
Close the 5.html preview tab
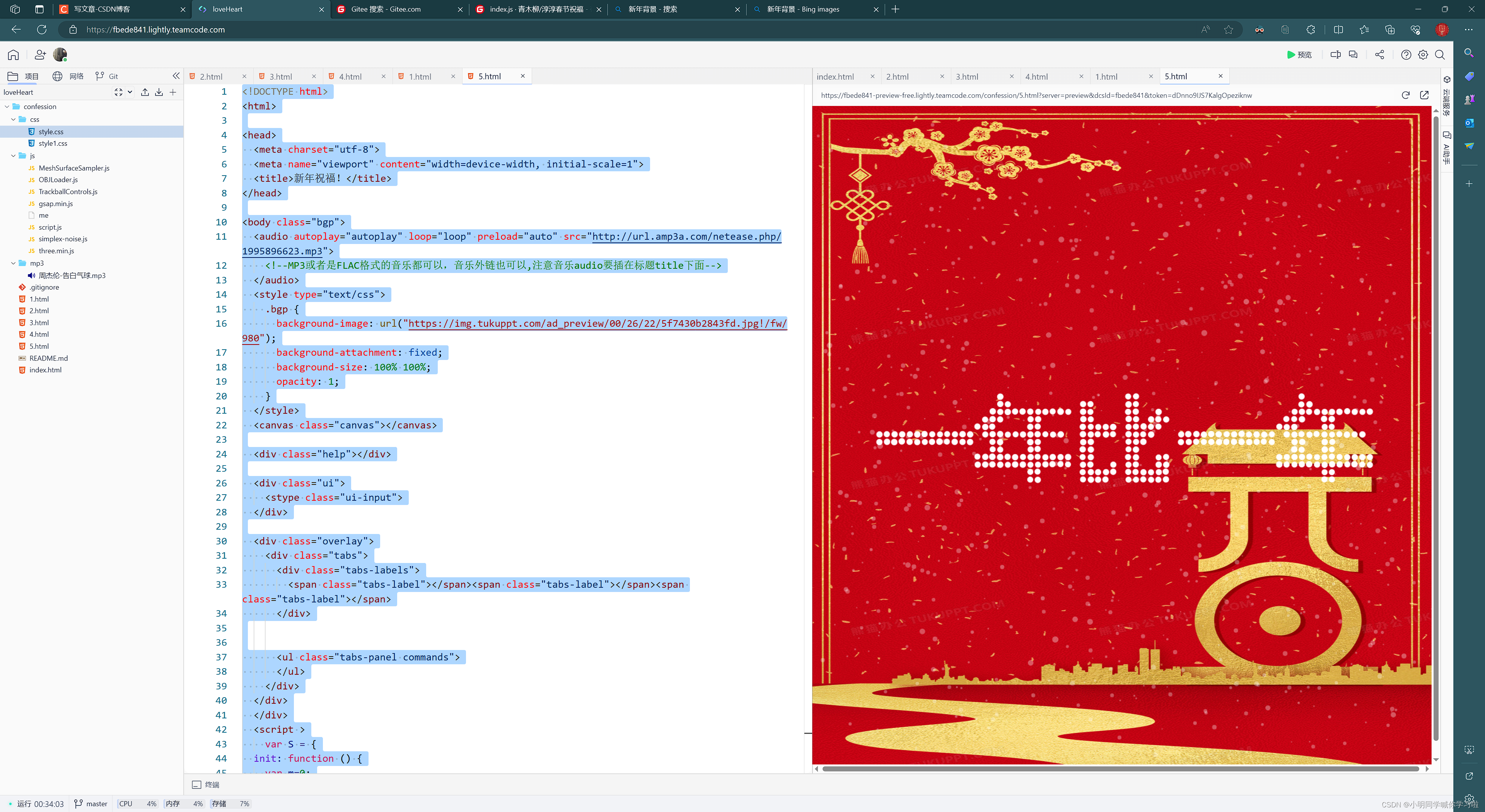[x=1220, y=76]
